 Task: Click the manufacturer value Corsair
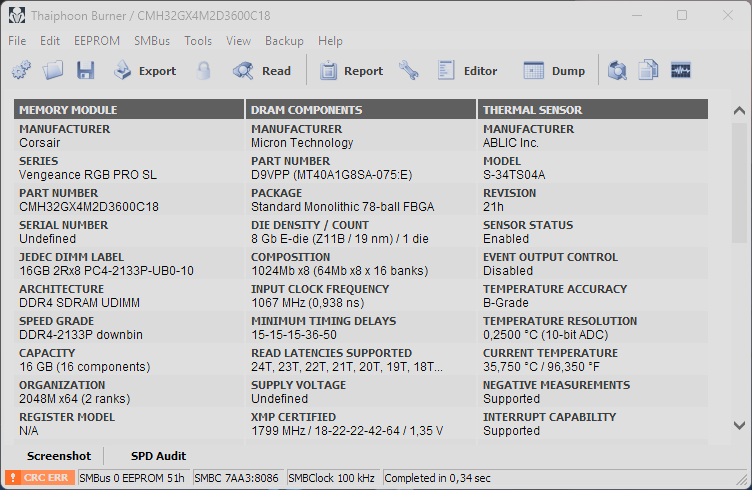[40, 143]
